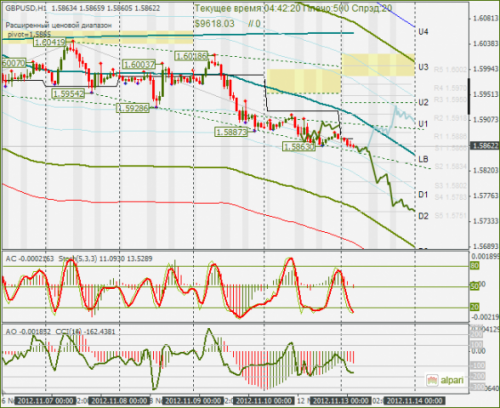Click the D2 level label

423,216
